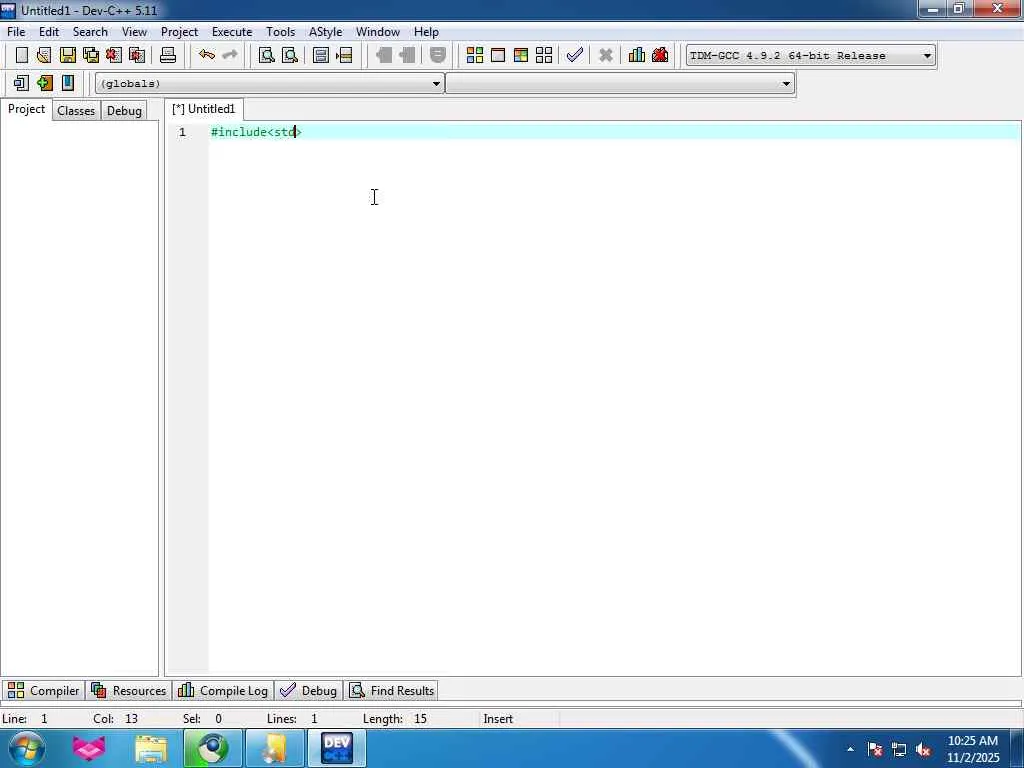Select the [*] Untitled1 editor tab

(204, 109)
